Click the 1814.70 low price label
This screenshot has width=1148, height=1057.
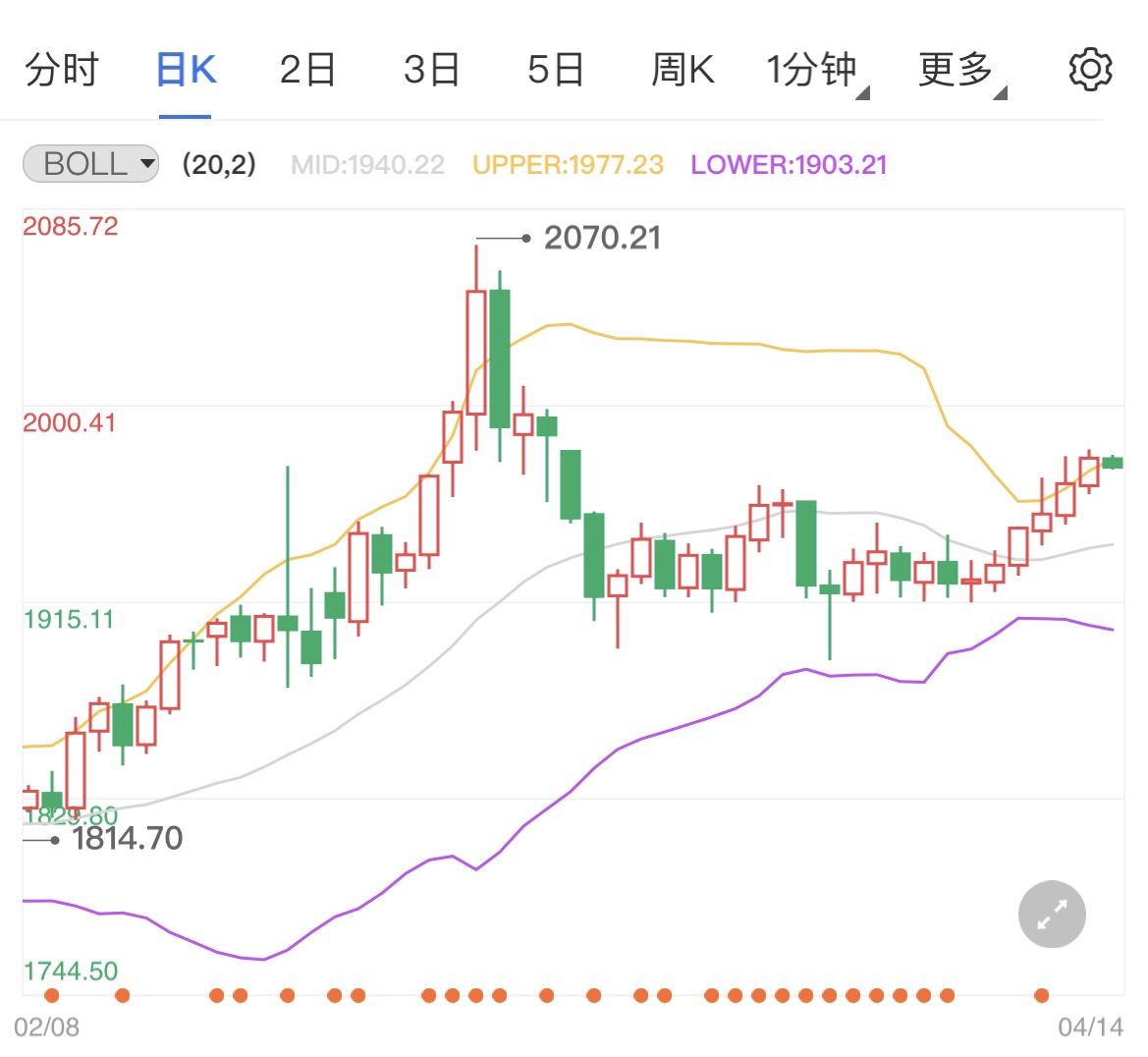click(x=128, y=839)
